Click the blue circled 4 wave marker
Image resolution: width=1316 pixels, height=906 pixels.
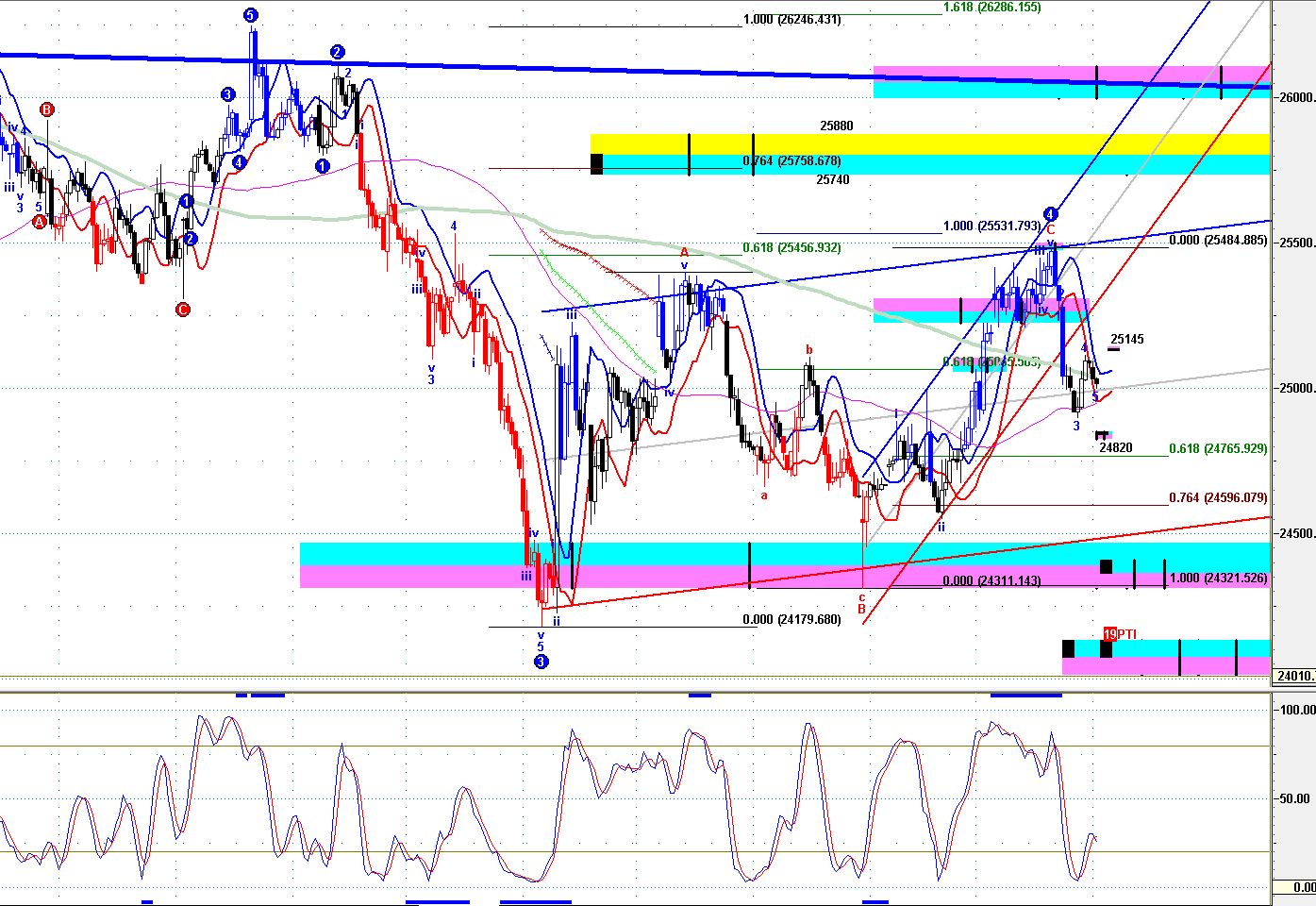pos(1050,213)
